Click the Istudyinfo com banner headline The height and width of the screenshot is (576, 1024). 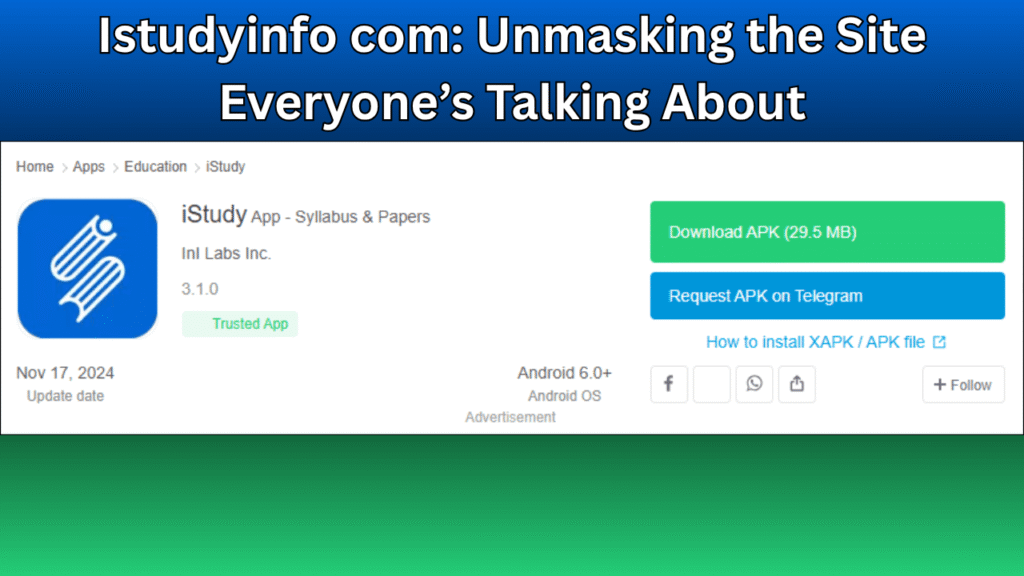click(512, 69)
